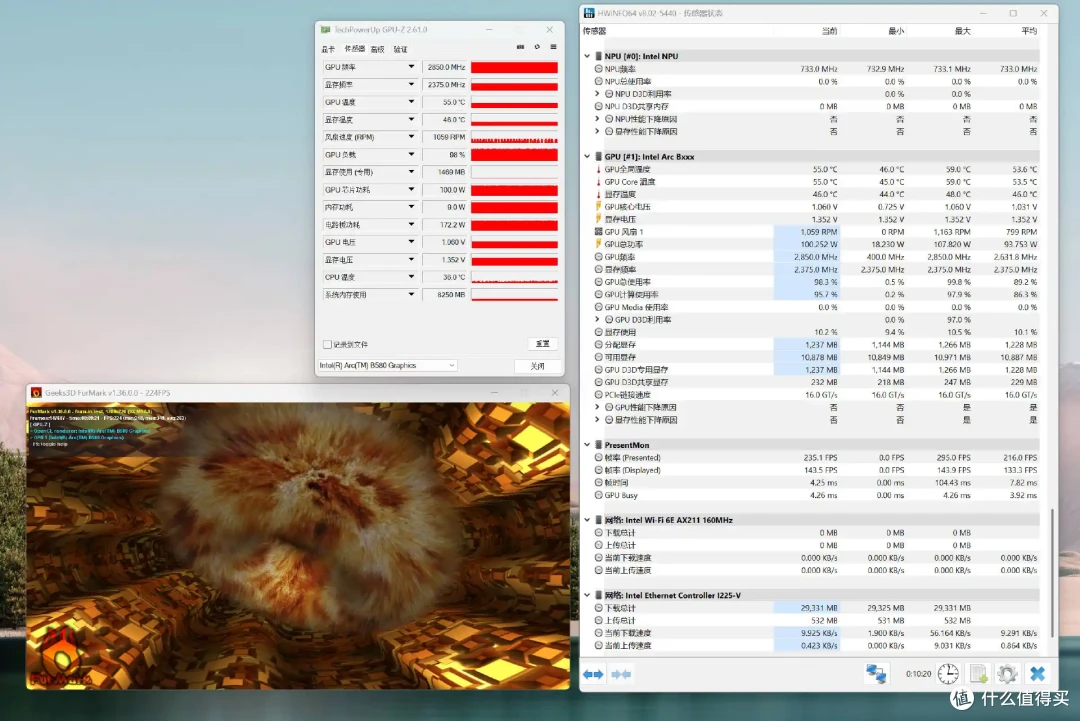
Task: Click the 最小 column header in HWiNFO
Action: click(x=896, y=31)
